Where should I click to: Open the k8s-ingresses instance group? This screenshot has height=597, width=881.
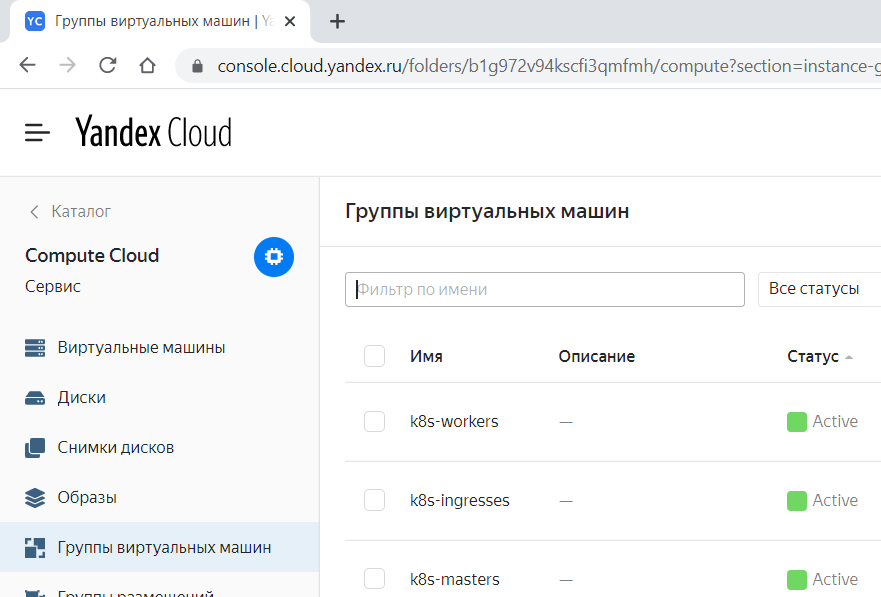[x=460, y=500]
